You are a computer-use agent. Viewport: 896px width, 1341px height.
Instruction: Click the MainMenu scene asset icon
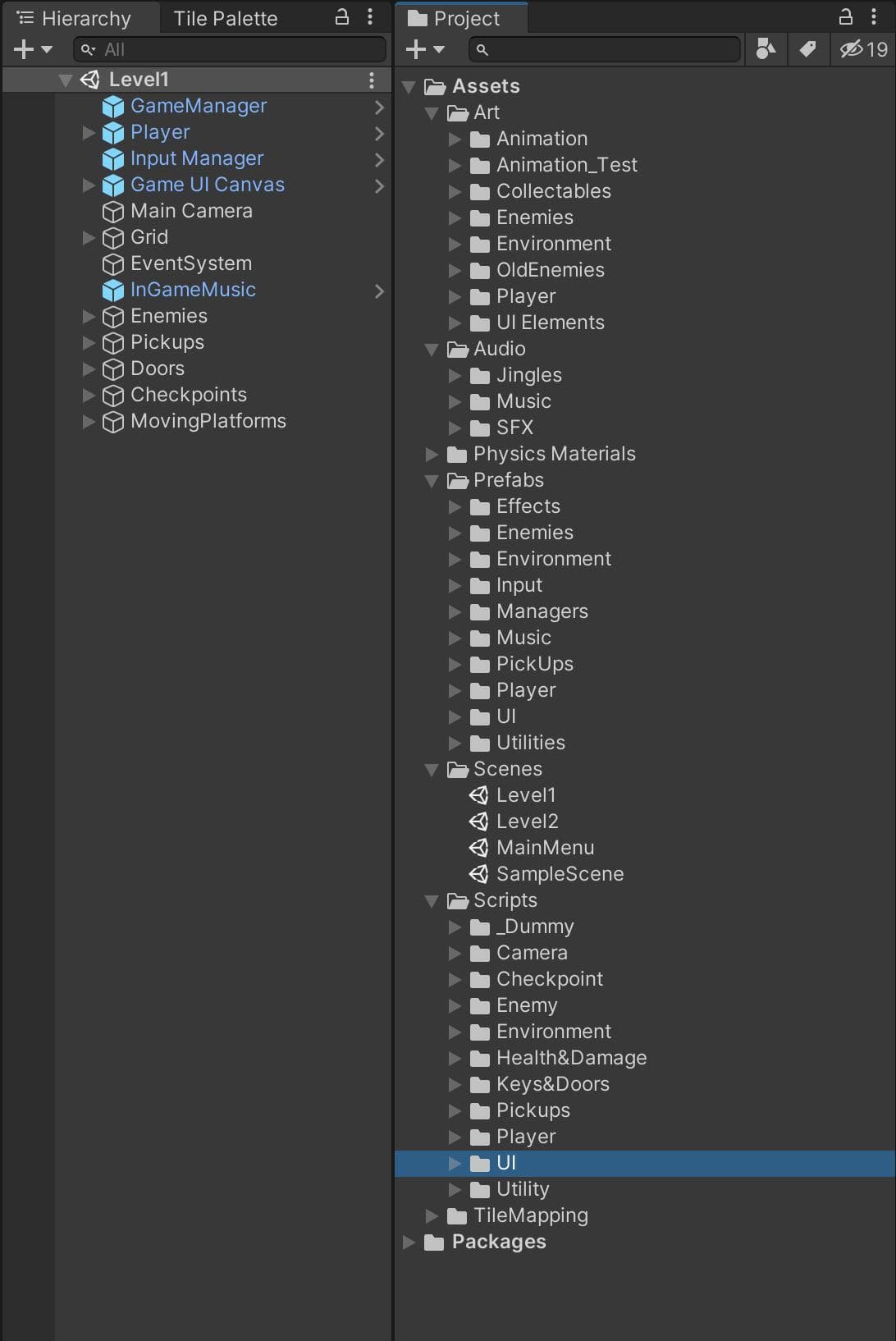[x=478, y=848]
